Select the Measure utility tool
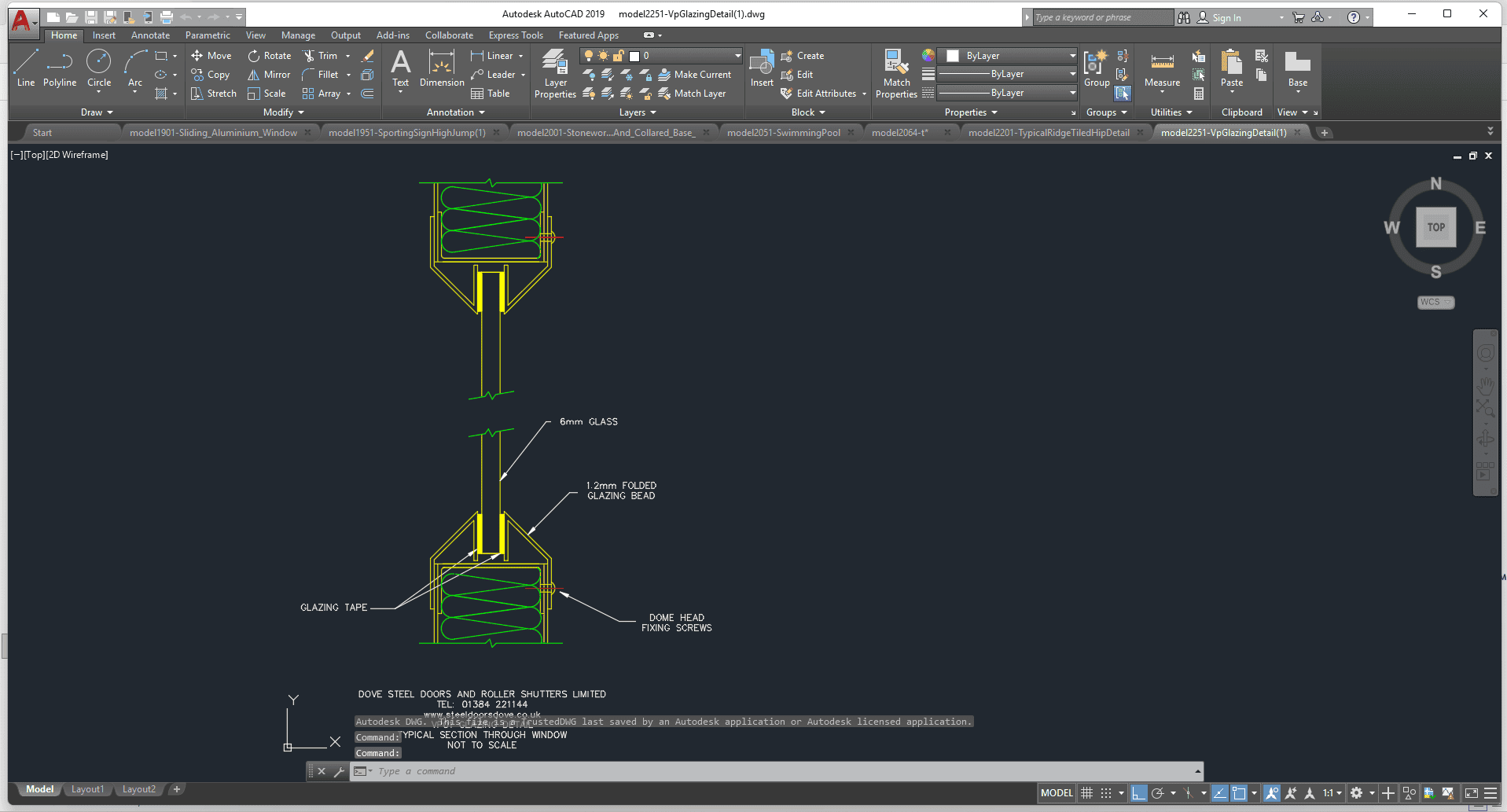 [1162, 68]
